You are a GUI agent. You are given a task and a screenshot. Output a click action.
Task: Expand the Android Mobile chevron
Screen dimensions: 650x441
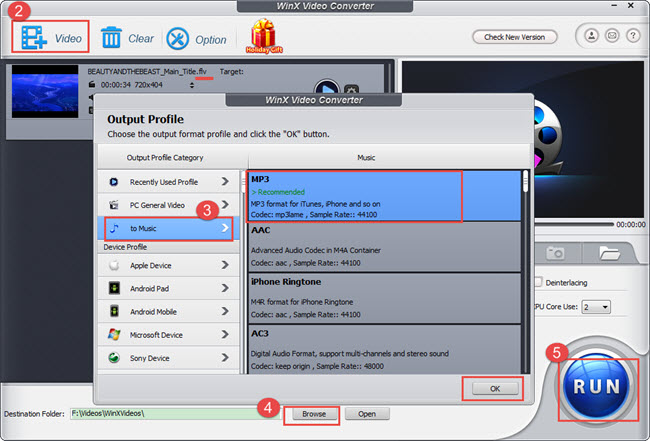(x=225, y=311)
